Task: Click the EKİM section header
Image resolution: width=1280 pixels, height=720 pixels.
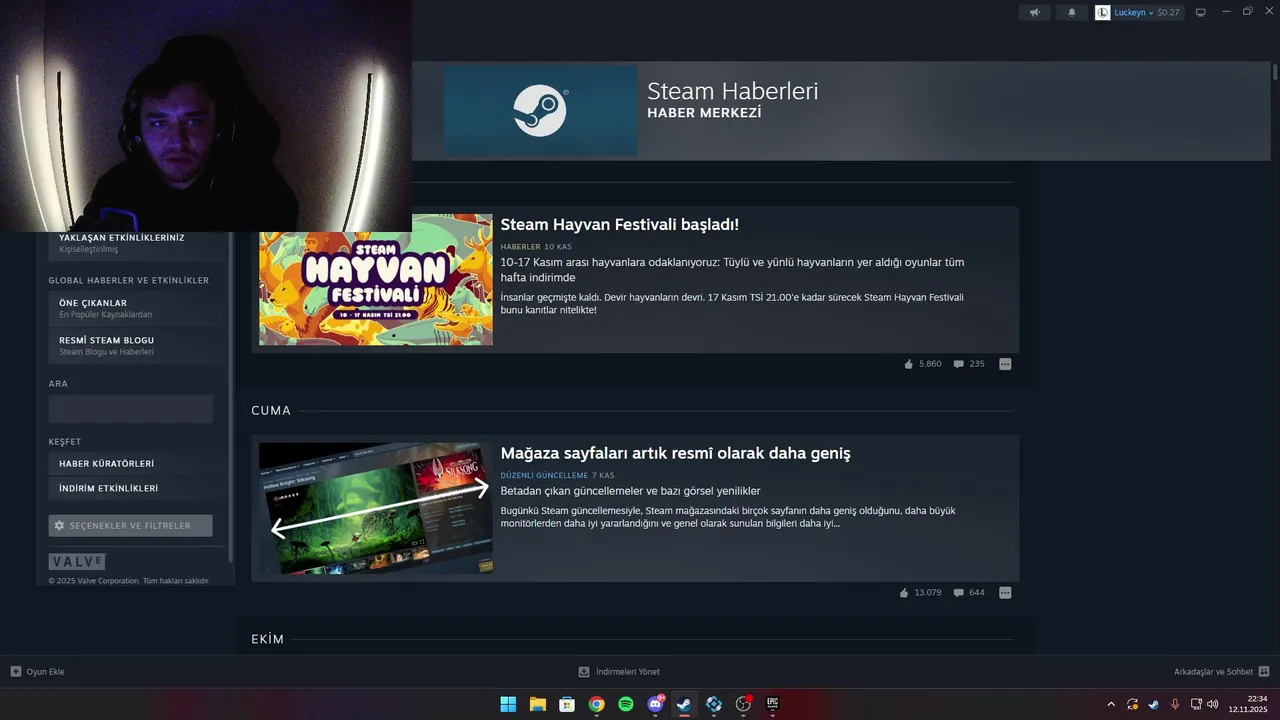Action: click(268, 640)
